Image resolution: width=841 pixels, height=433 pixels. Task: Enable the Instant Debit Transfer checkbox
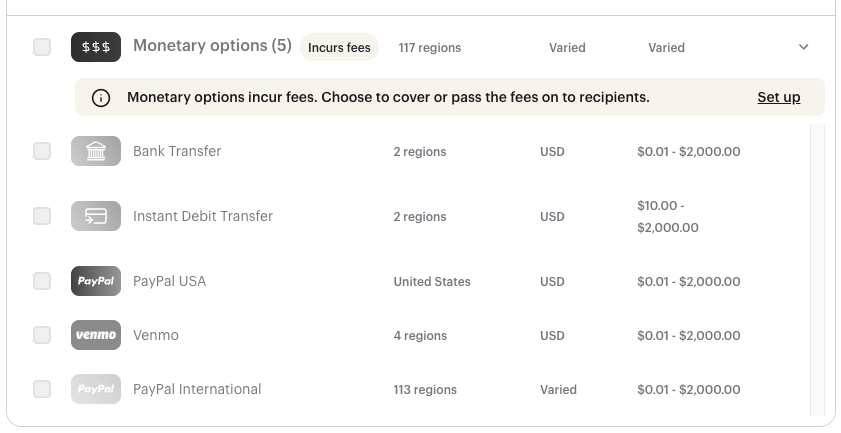pos(42,216)
